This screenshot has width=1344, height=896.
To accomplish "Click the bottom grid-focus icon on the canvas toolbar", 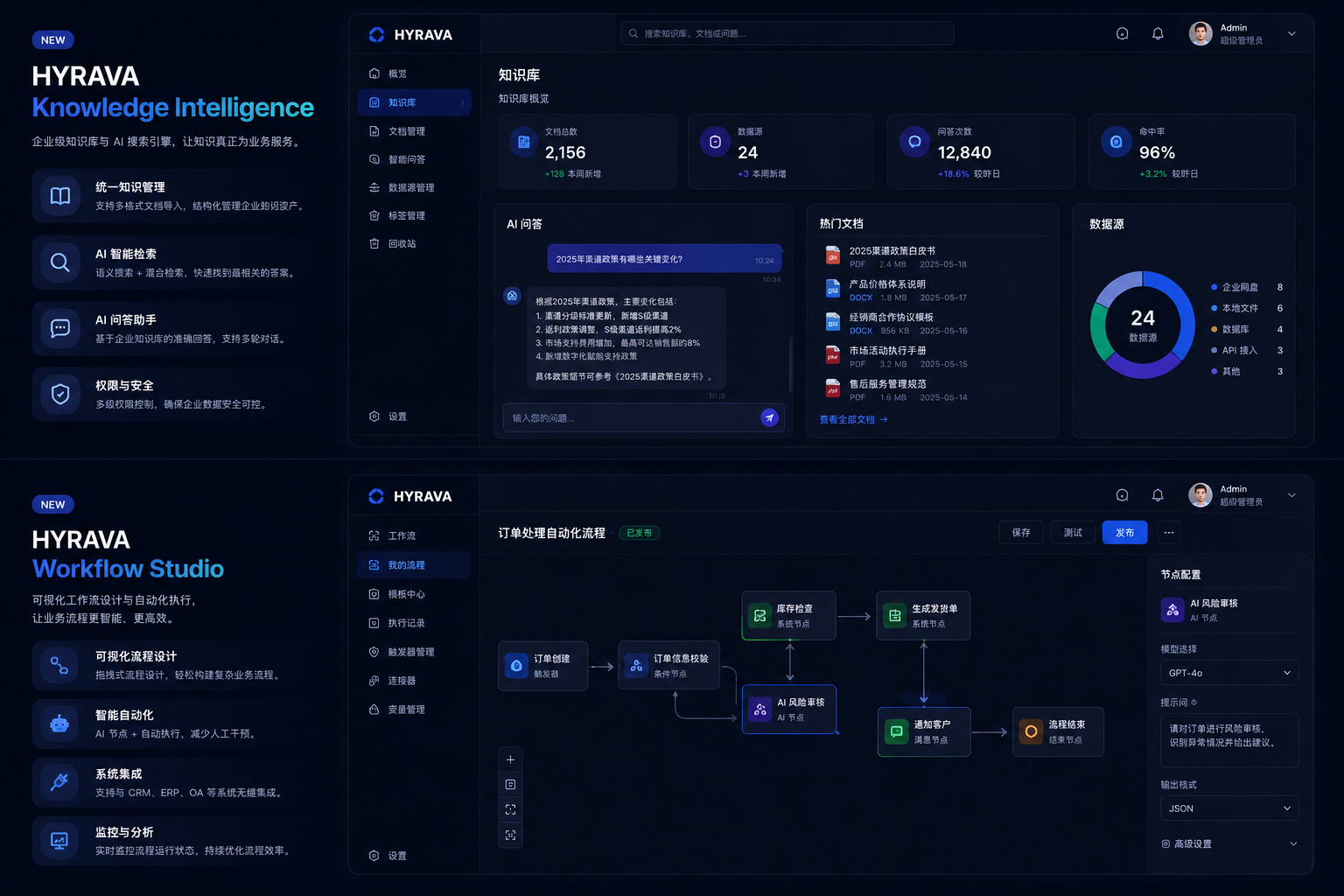I will pyautogui.click(x=510, y=836).
